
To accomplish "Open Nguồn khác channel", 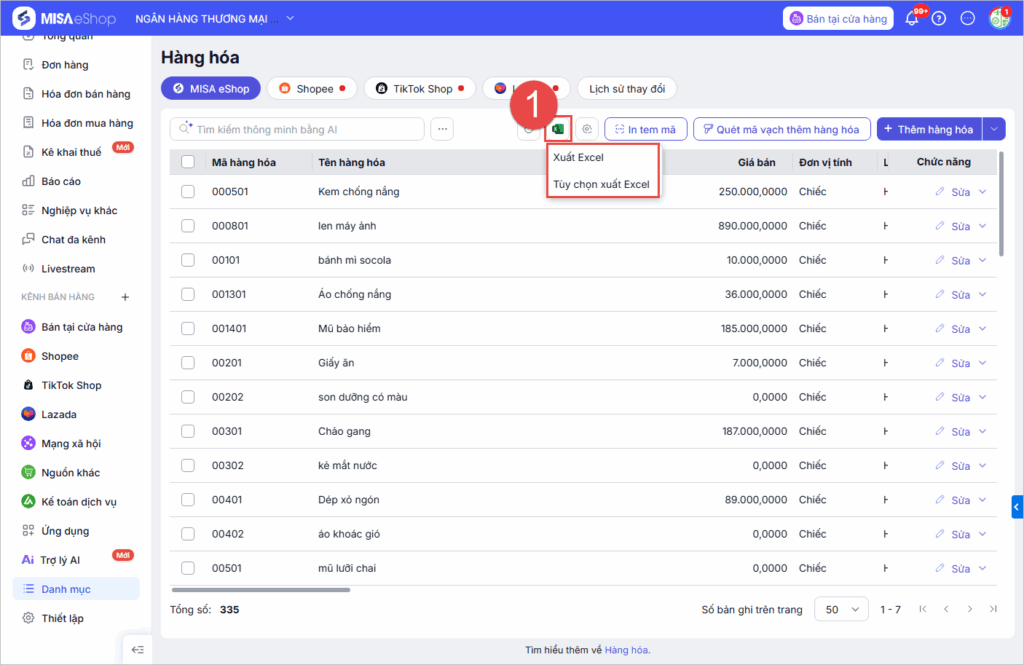I will coord(71,473).
